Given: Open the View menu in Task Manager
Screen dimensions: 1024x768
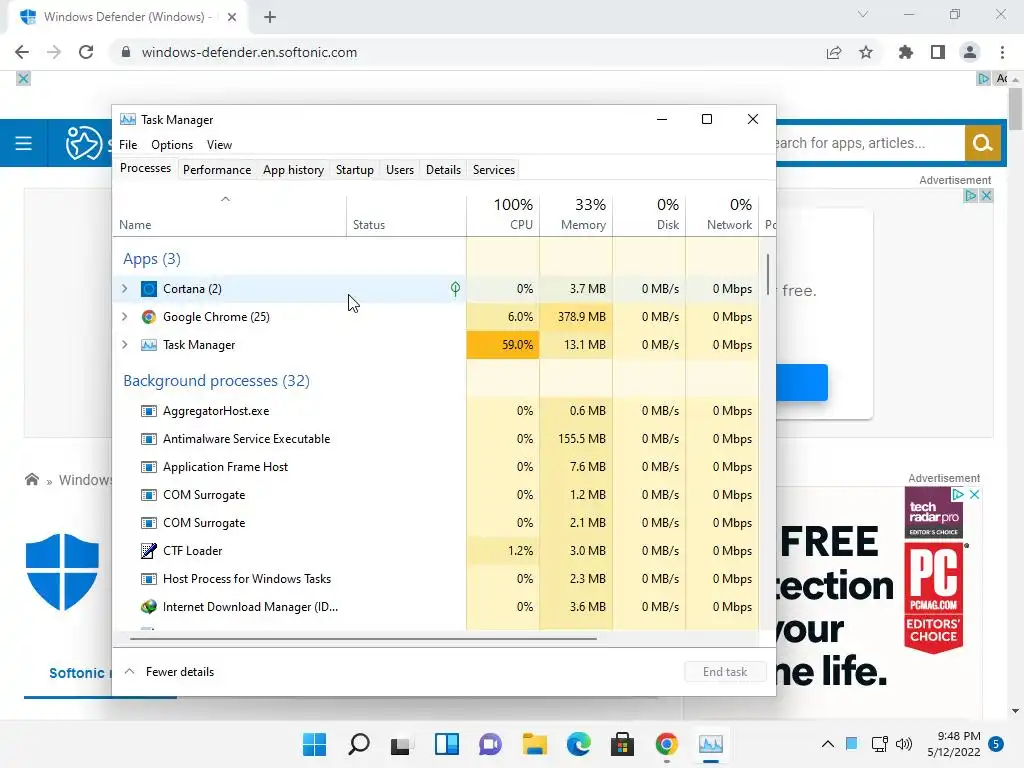Looking at the screenshot, I should pos(219,145).
